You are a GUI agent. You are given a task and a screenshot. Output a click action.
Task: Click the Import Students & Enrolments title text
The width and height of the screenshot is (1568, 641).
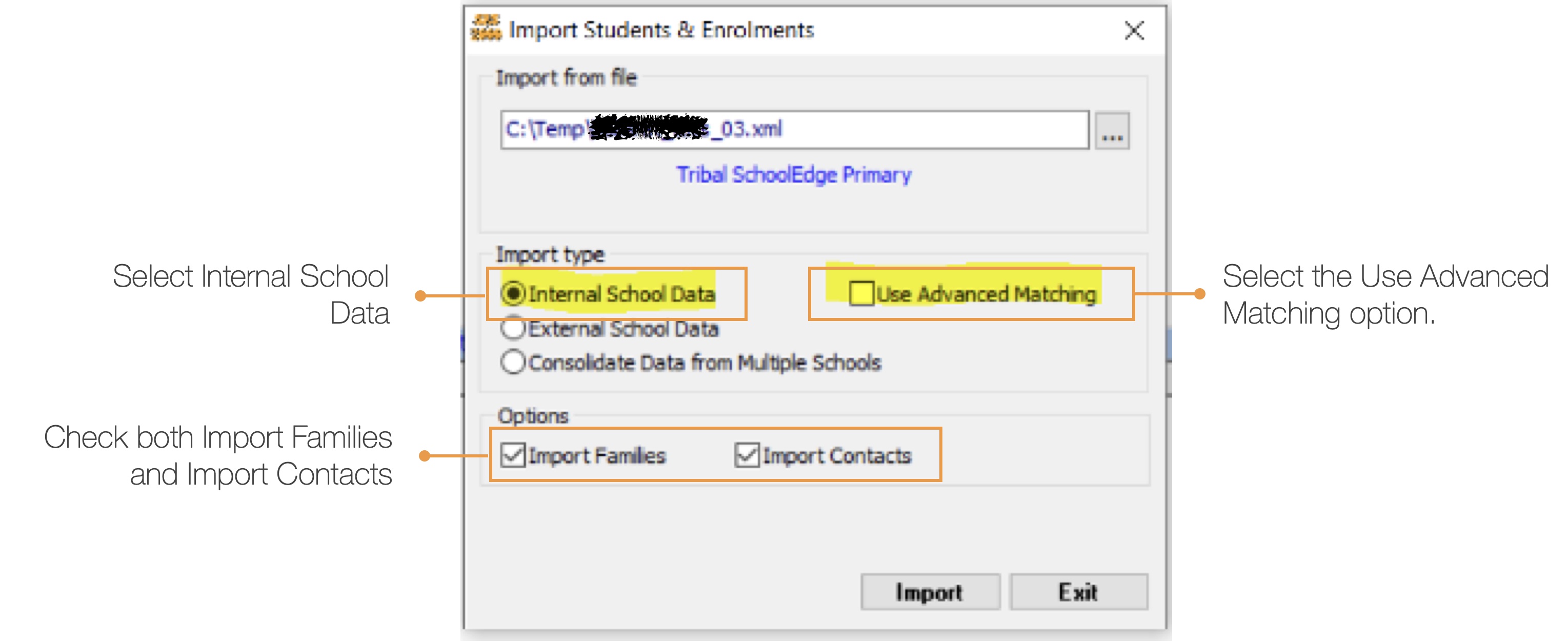(660, 30)
